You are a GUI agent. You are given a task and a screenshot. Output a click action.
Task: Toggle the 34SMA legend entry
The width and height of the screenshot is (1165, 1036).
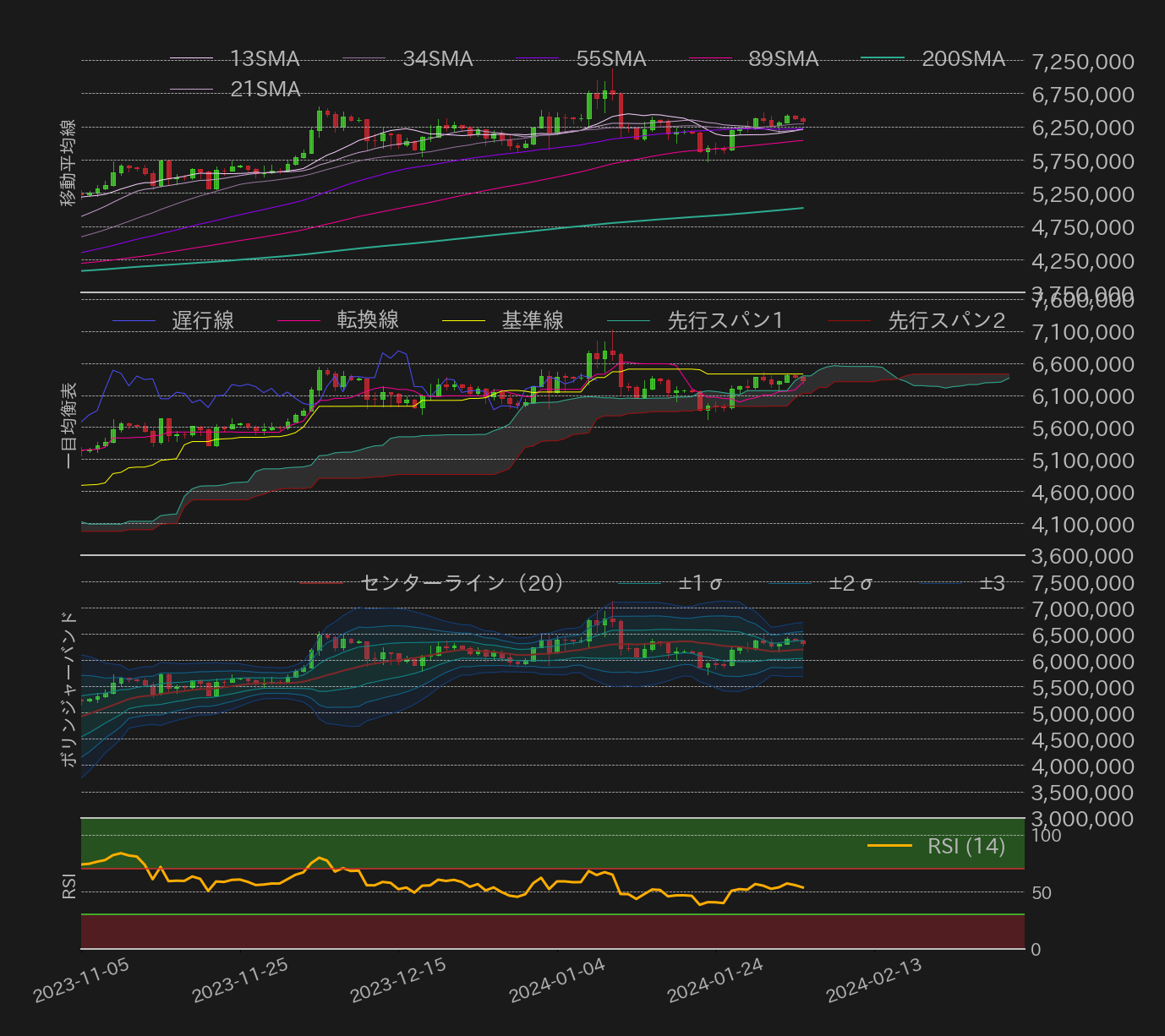pos(407,59)
